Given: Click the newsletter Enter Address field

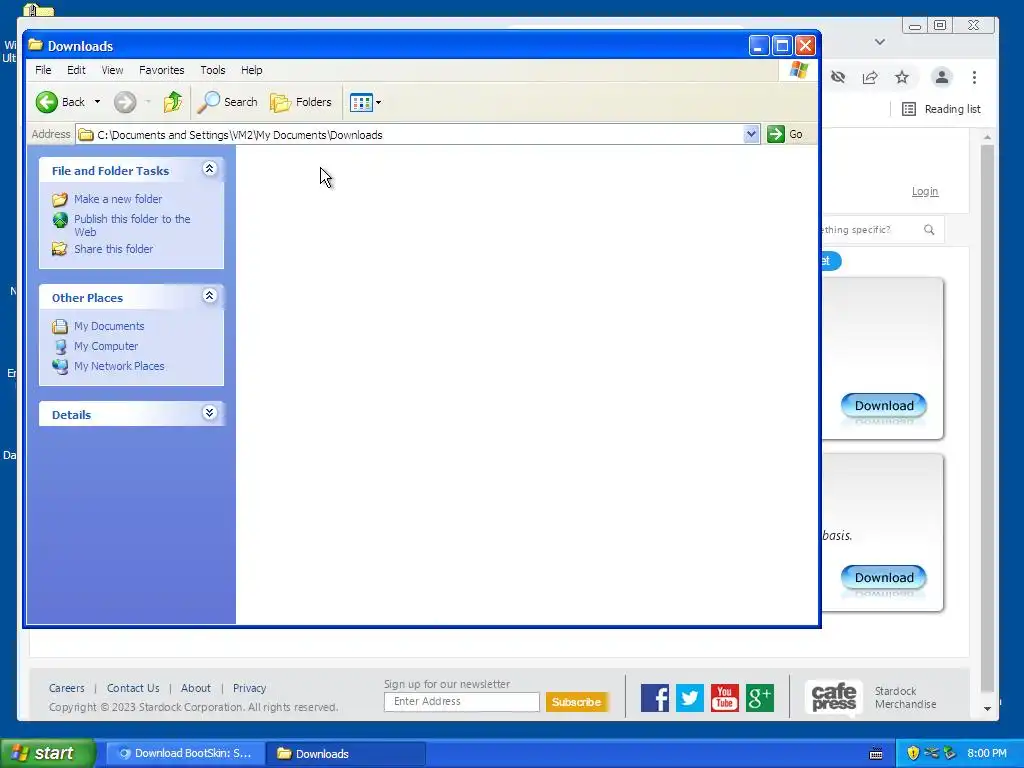Looking at the screenshot, I should click(462, 701).
